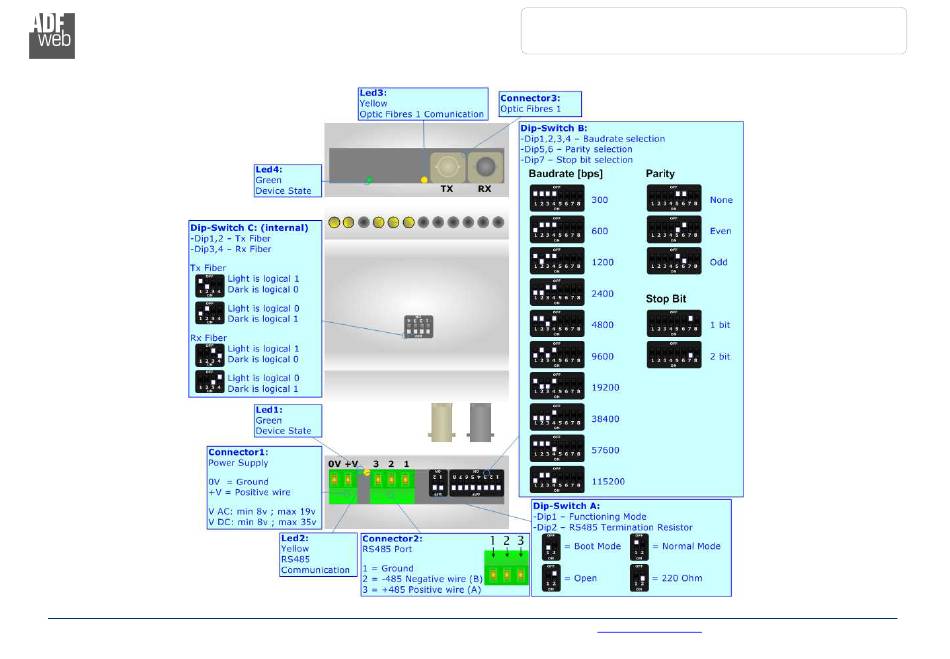
Task: Click the "Dip-Switch A:" heading
Action: [566, 506]
